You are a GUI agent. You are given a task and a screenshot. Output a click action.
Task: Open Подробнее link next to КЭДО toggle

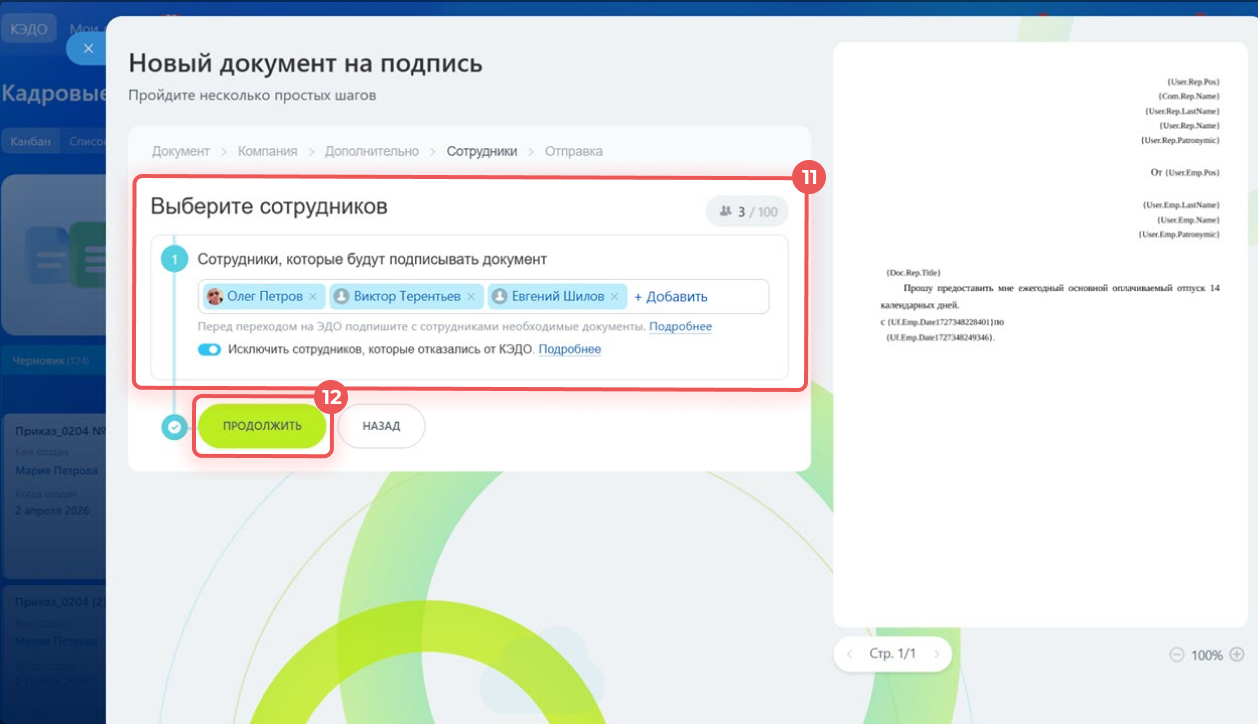click(x=569, y=350)
